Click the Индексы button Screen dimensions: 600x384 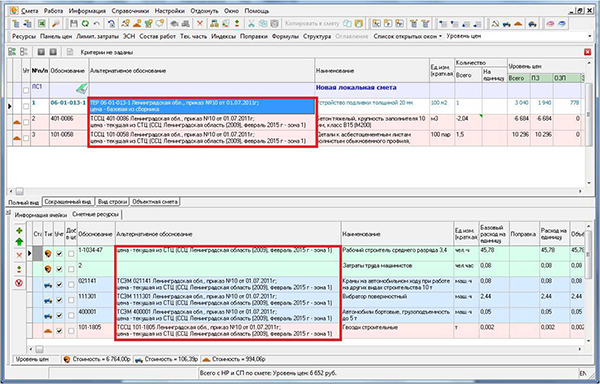223,36
